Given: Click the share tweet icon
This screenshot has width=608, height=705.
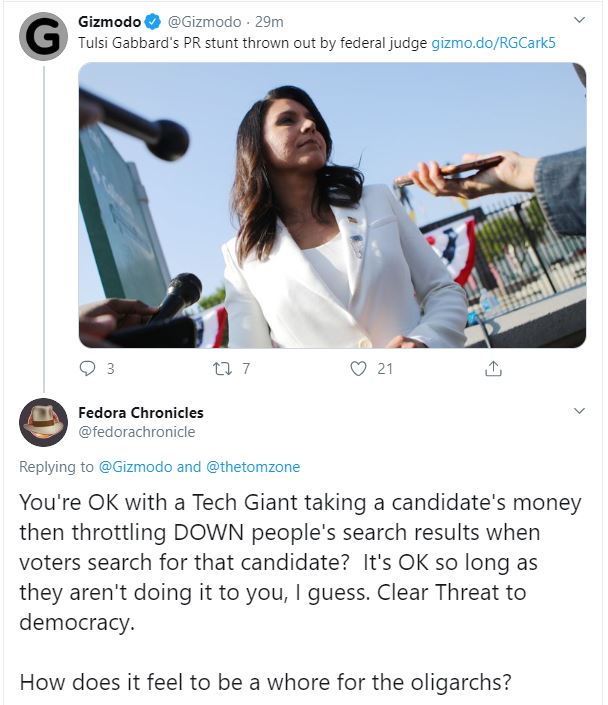Looking at the screenshot, I should (492, 368).
